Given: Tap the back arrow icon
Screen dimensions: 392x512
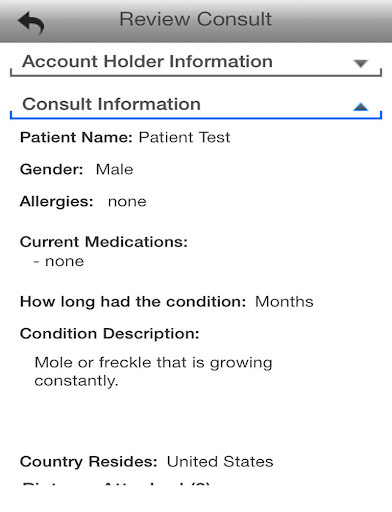Looking at the screenshot, I should point(31,22).
